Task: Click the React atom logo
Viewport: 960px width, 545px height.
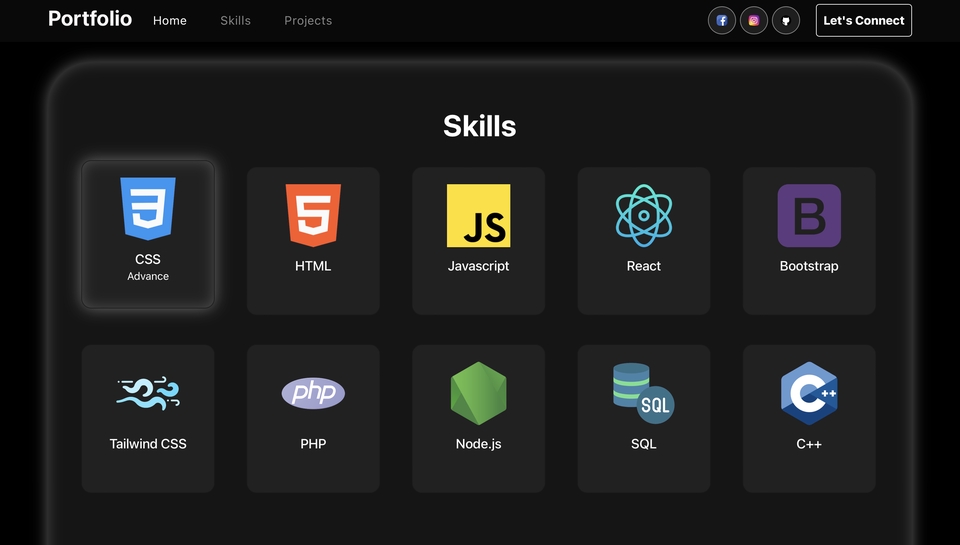Action: click(644, 216)
